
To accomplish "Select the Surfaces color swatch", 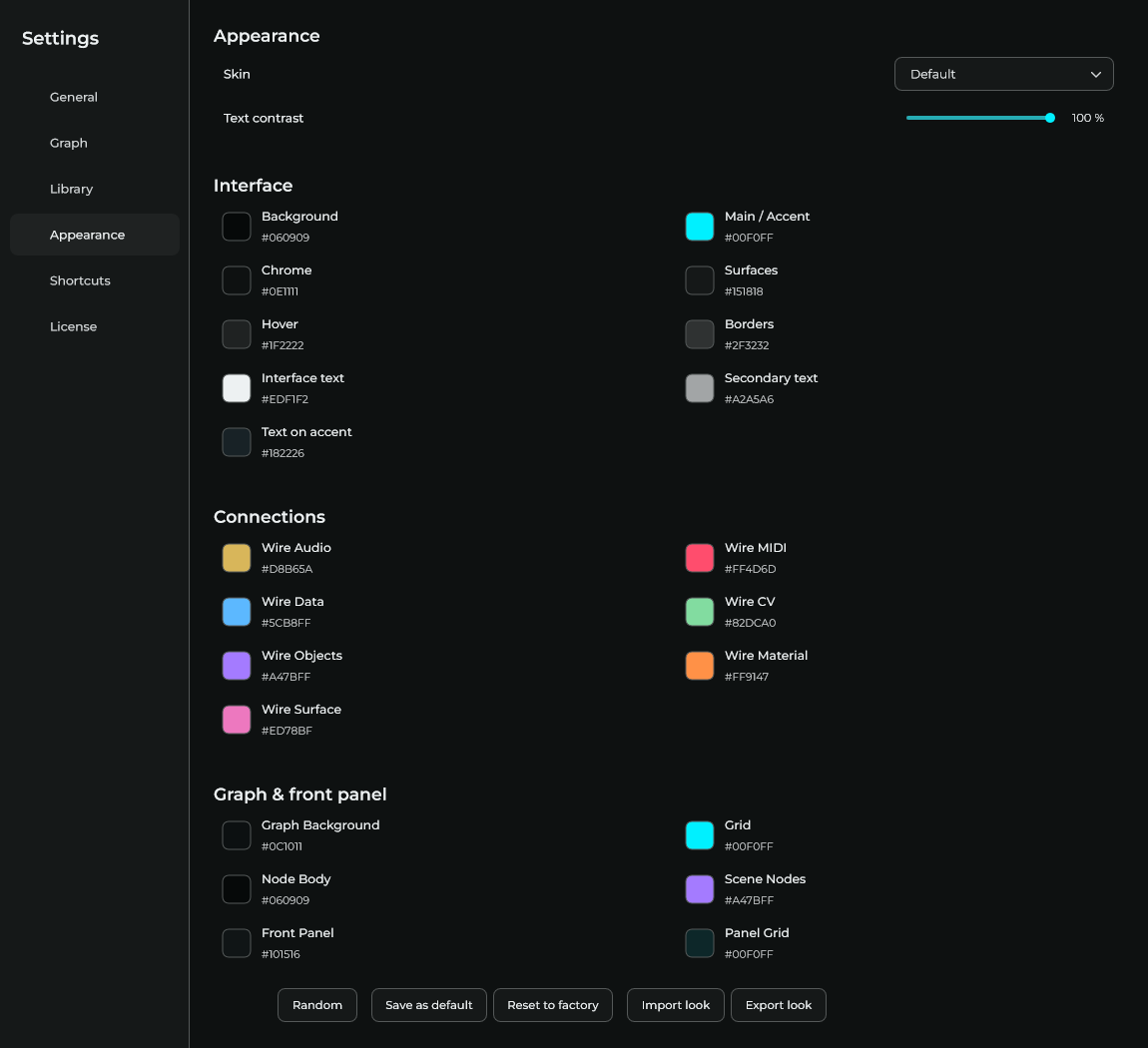I will tap(699, 280).
